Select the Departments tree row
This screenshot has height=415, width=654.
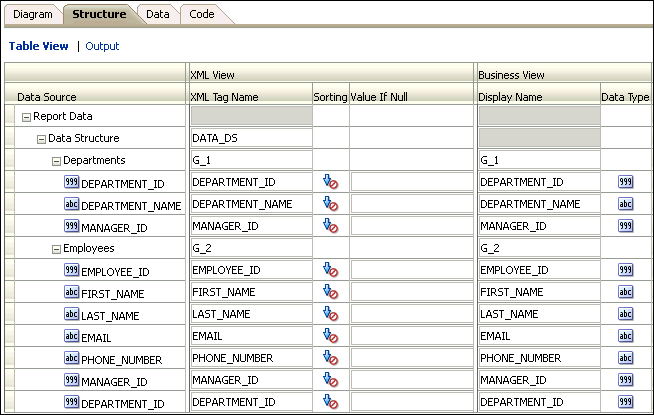tap(94, 160)
